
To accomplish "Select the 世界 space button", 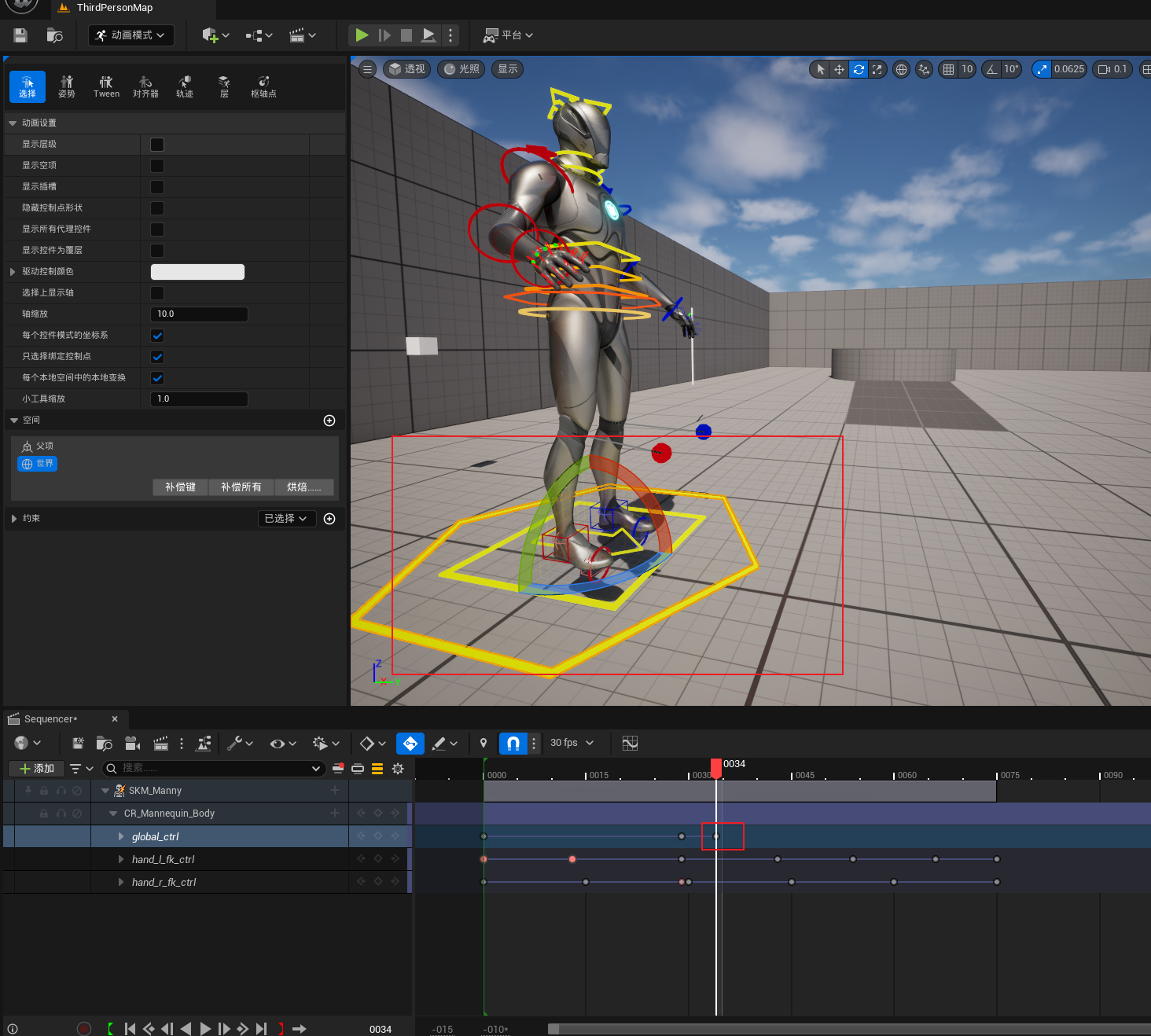I will coord(38,464).
